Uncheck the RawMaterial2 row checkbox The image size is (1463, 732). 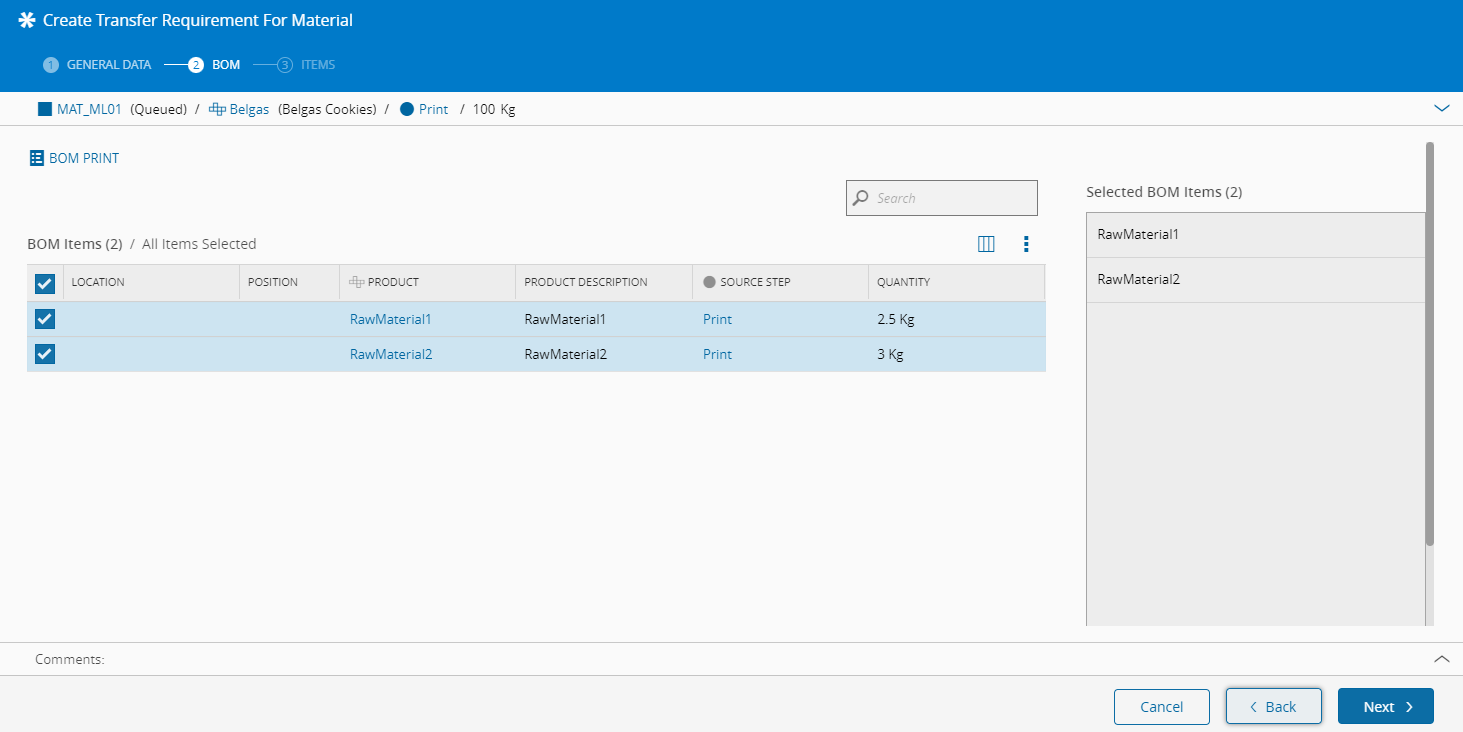45,354
